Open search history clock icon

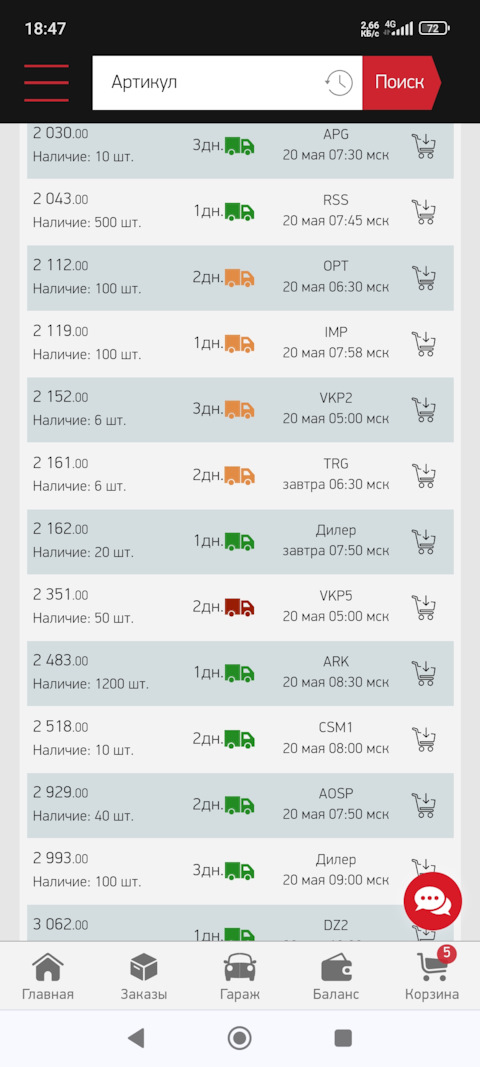pos(339,83)
